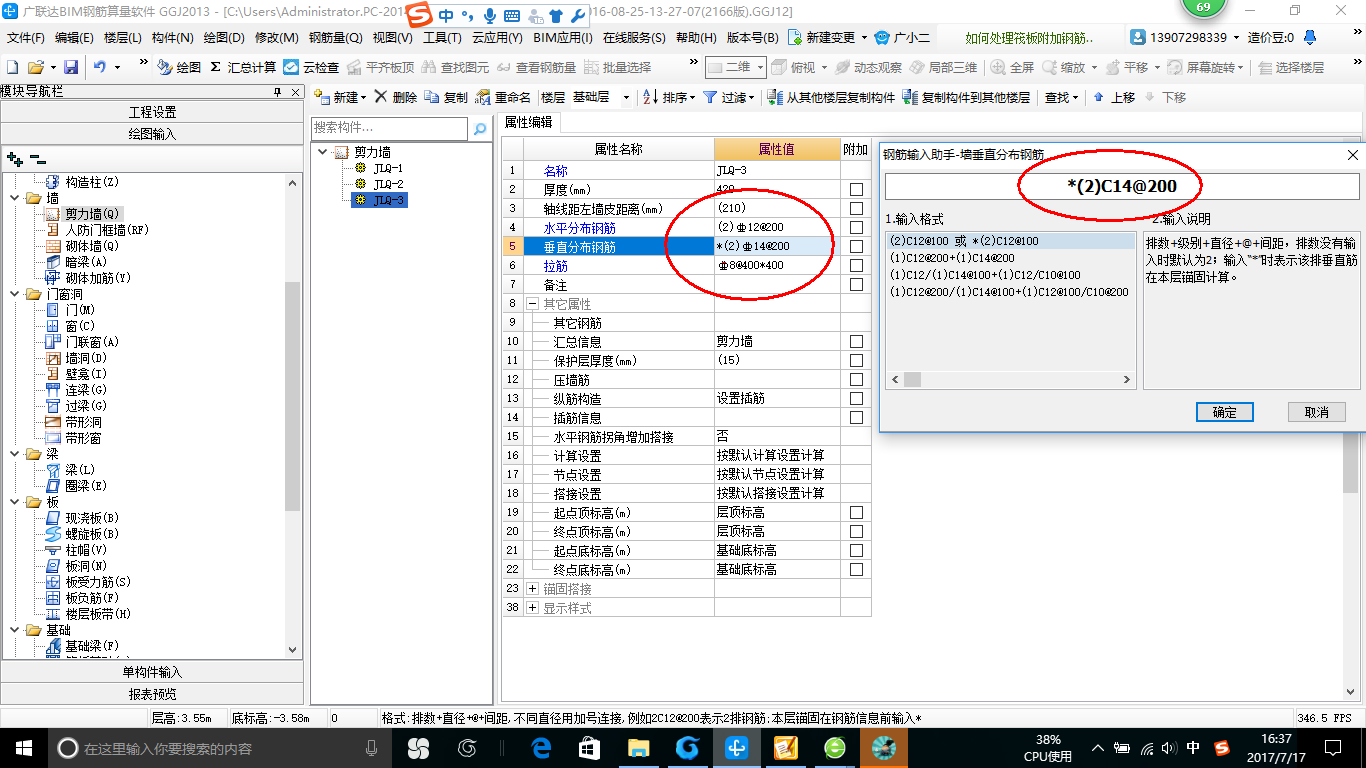Toggle 附加 checkbox for 汇总信息 row
Viewport: 1366px width, 768px height.
coord(856,342)
